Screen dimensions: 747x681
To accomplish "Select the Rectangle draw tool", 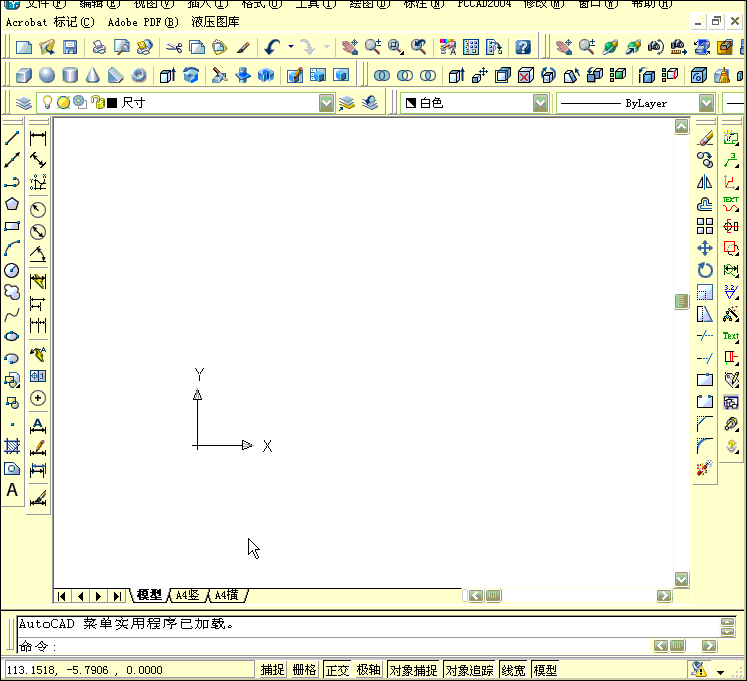I will tap(12, 226).
